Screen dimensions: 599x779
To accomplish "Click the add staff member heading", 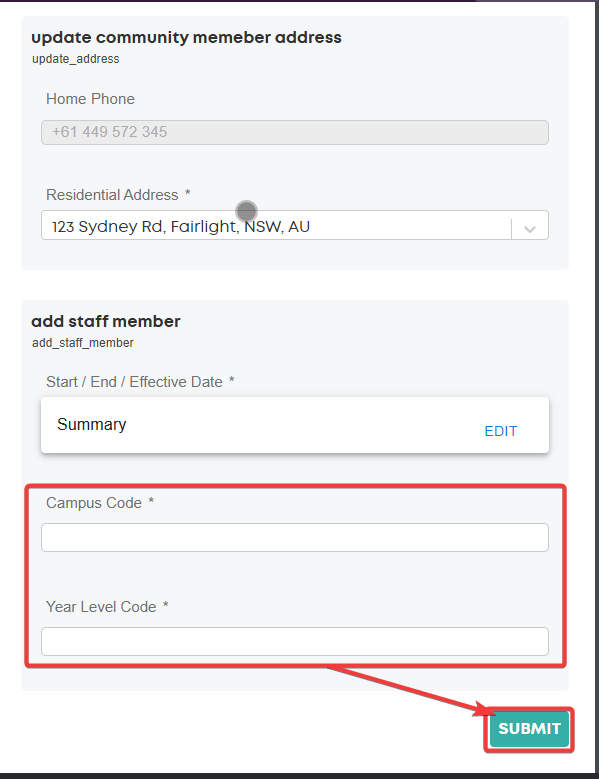I will click(106, 321).
